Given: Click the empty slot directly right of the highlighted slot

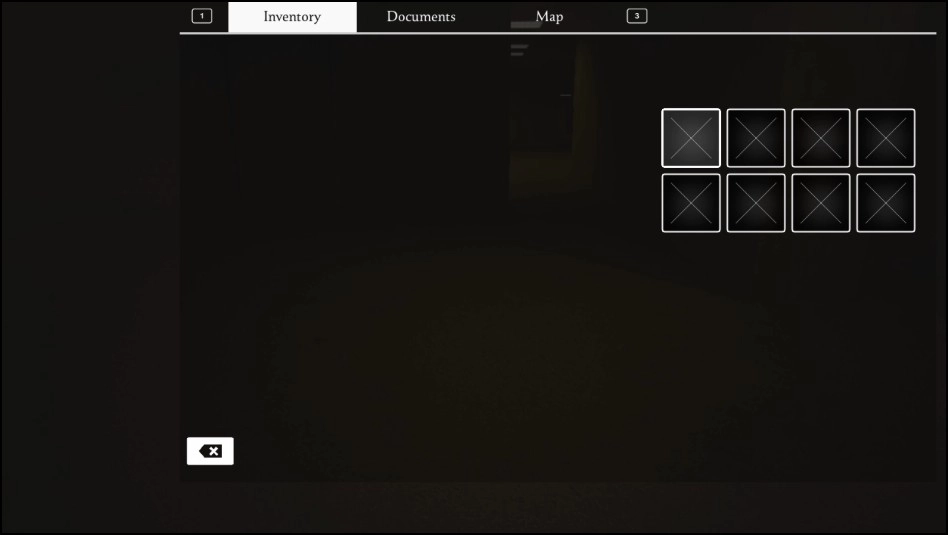Looking at the screenshot, I should point(756,138).
